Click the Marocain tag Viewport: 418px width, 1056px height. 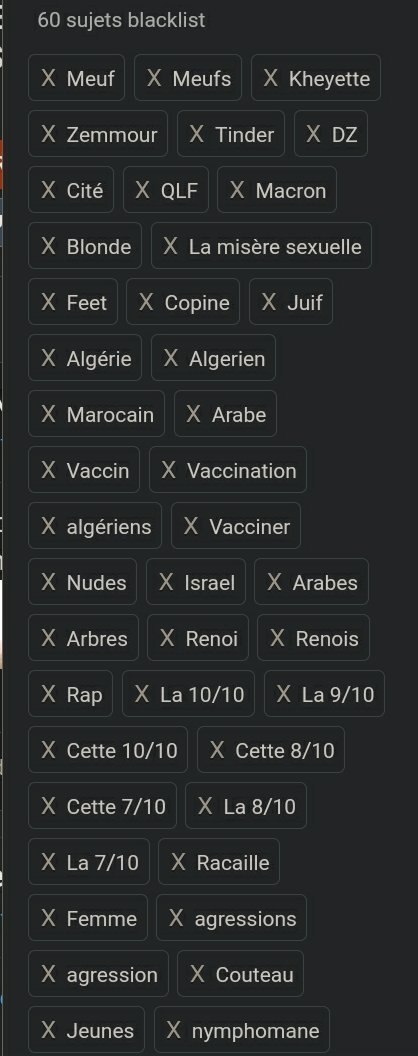point(96,414)
